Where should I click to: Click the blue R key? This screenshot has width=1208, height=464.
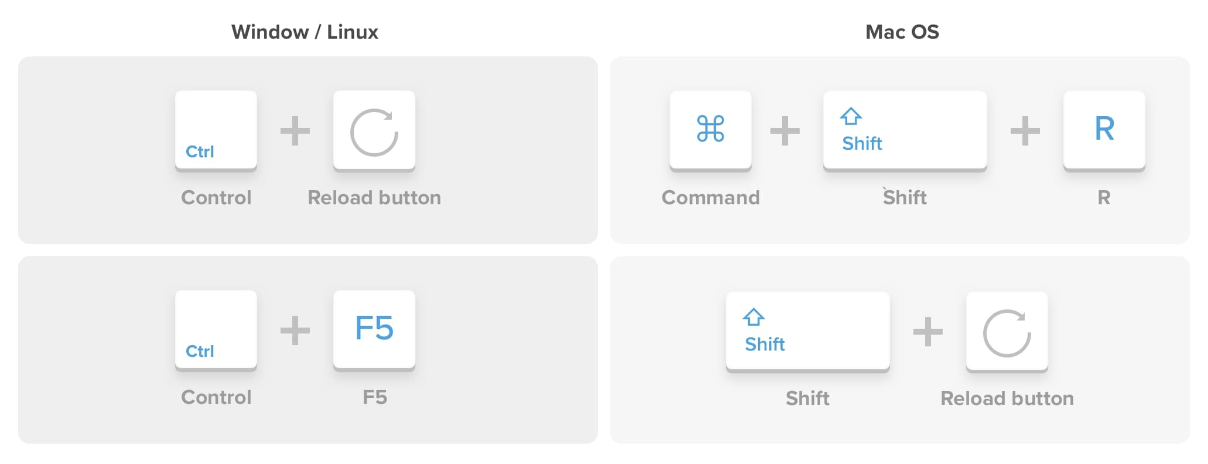coord(1104,131)
